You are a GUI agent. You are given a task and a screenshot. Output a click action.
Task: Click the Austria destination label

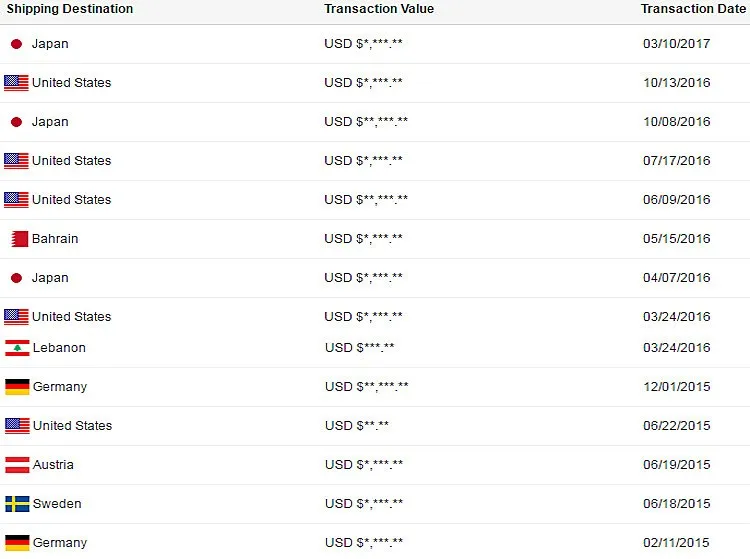(x=53, y=465)
